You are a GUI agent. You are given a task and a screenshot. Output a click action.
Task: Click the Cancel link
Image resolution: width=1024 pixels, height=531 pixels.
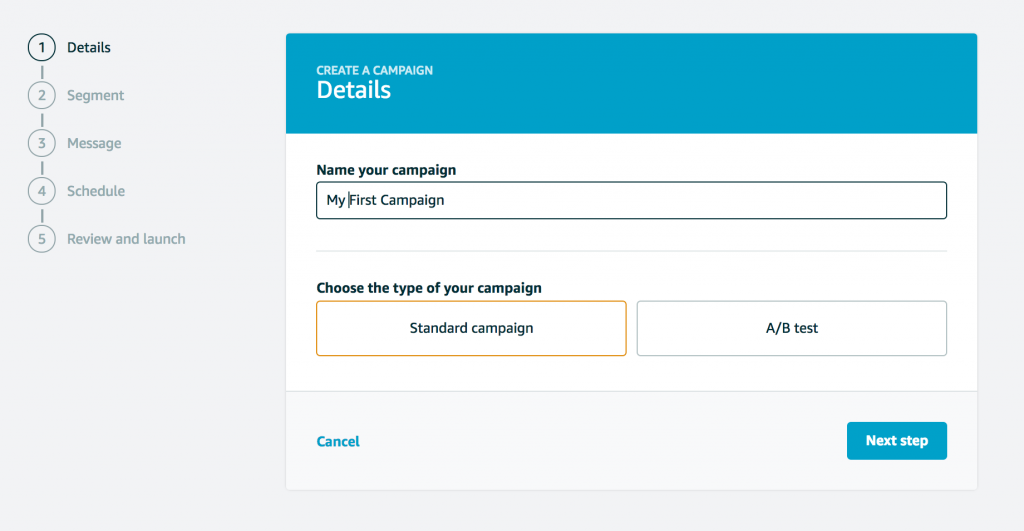[338, 441]
